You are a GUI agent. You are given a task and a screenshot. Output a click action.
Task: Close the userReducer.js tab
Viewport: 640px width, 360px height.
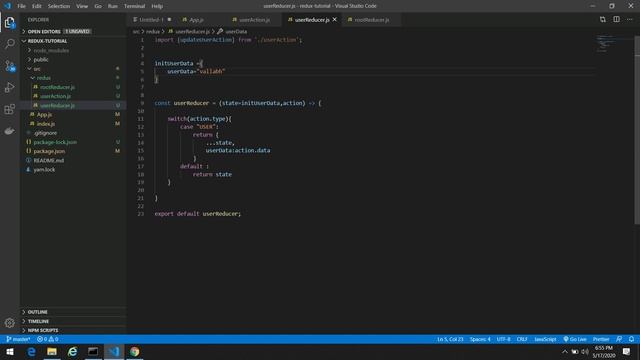point(335,20)
